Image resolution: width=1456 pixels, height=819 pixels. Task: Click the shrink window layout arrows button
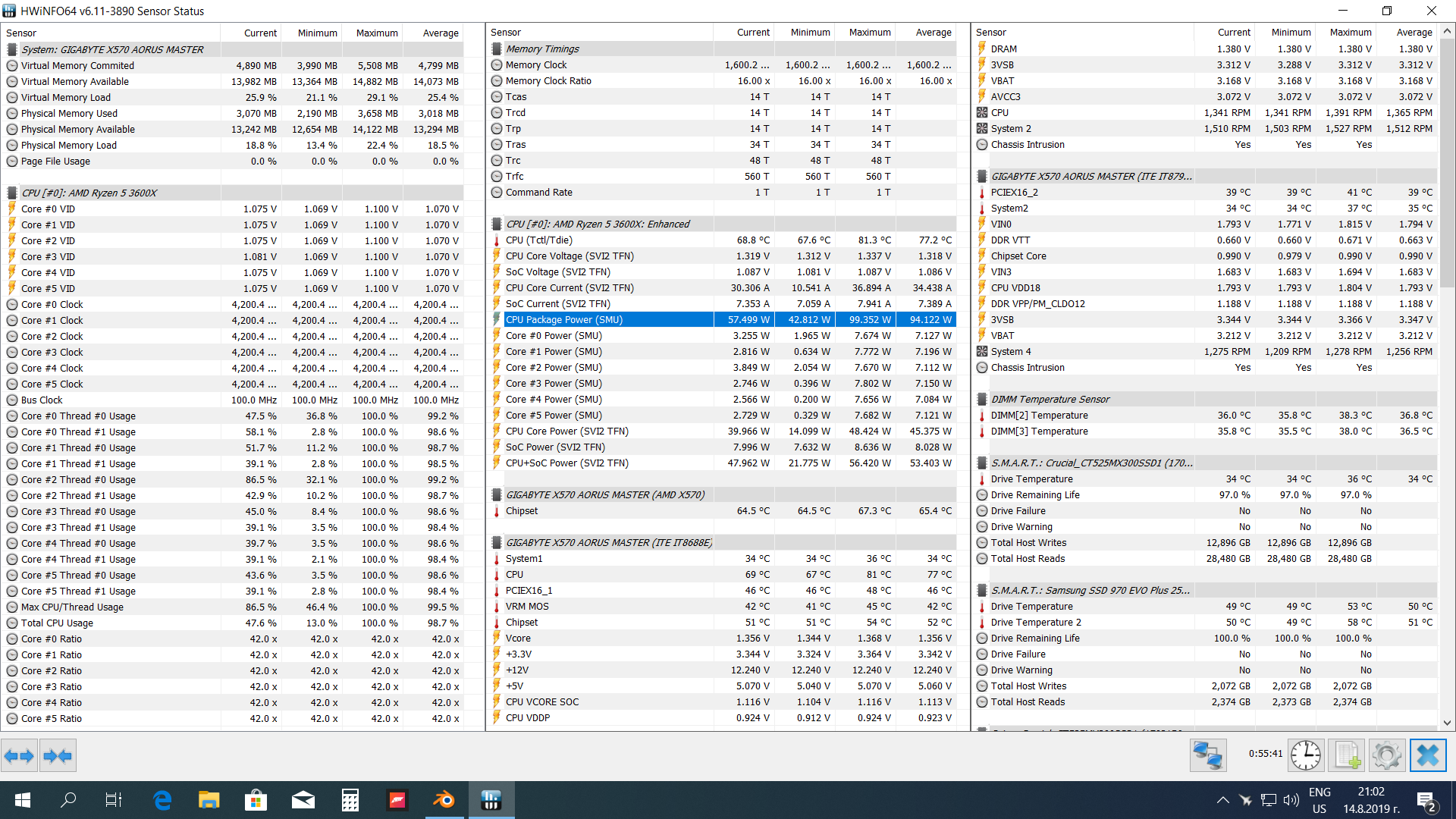tap(58, 755)
